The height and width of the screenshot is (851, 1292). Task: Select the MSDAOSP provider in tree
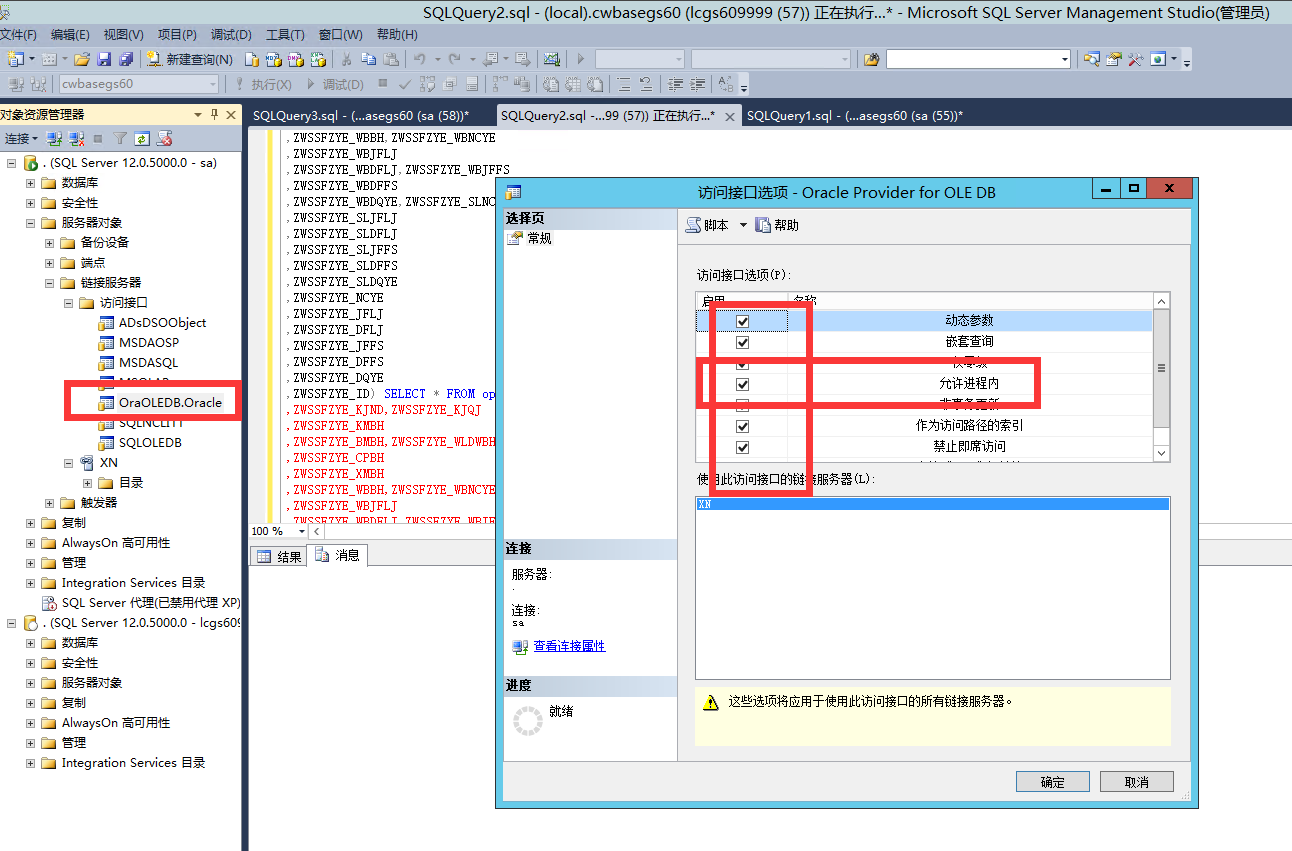point(148,343)
